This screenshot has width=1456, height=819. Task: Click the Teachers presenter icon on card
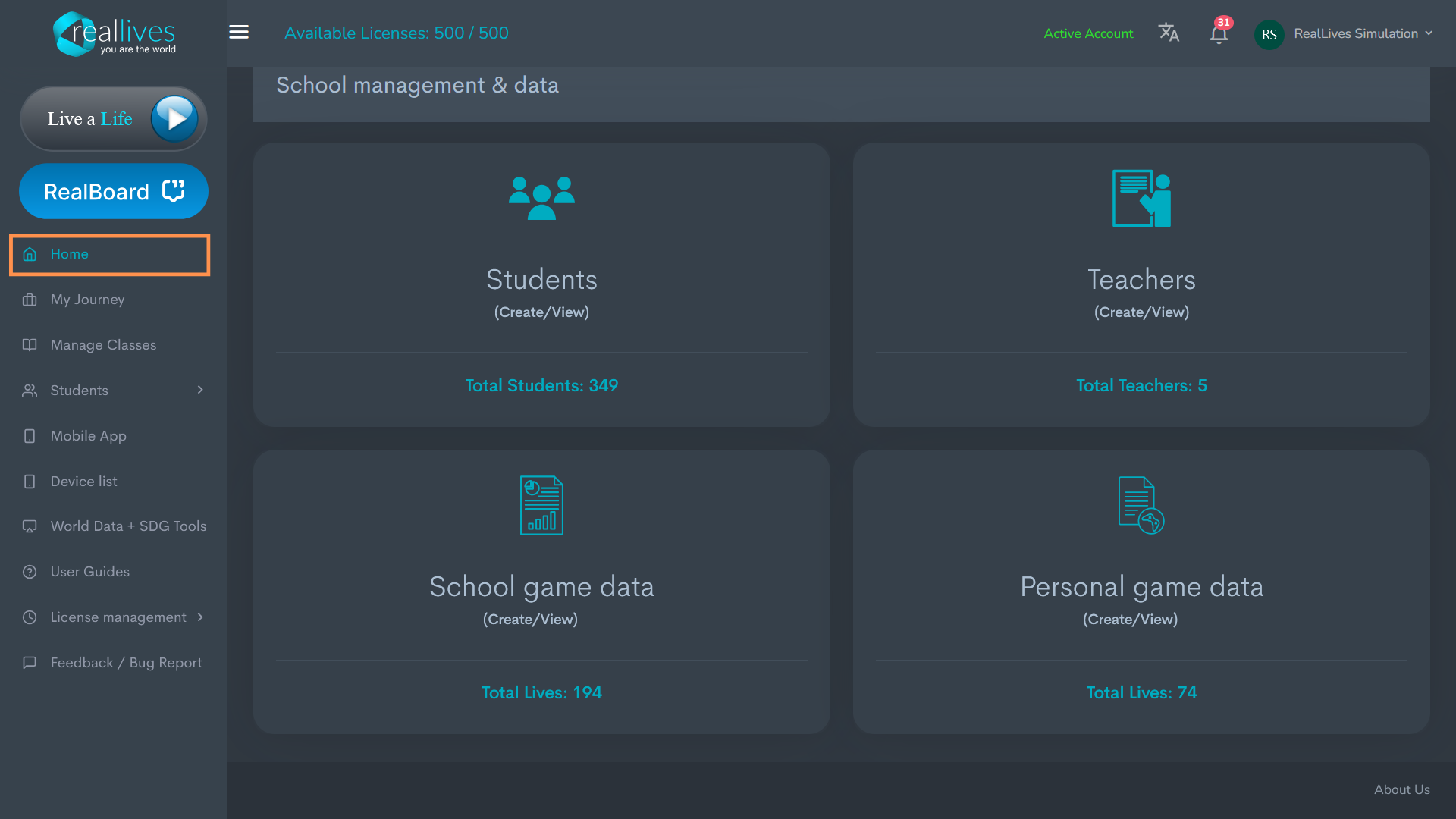click(x=1141, y=198)
